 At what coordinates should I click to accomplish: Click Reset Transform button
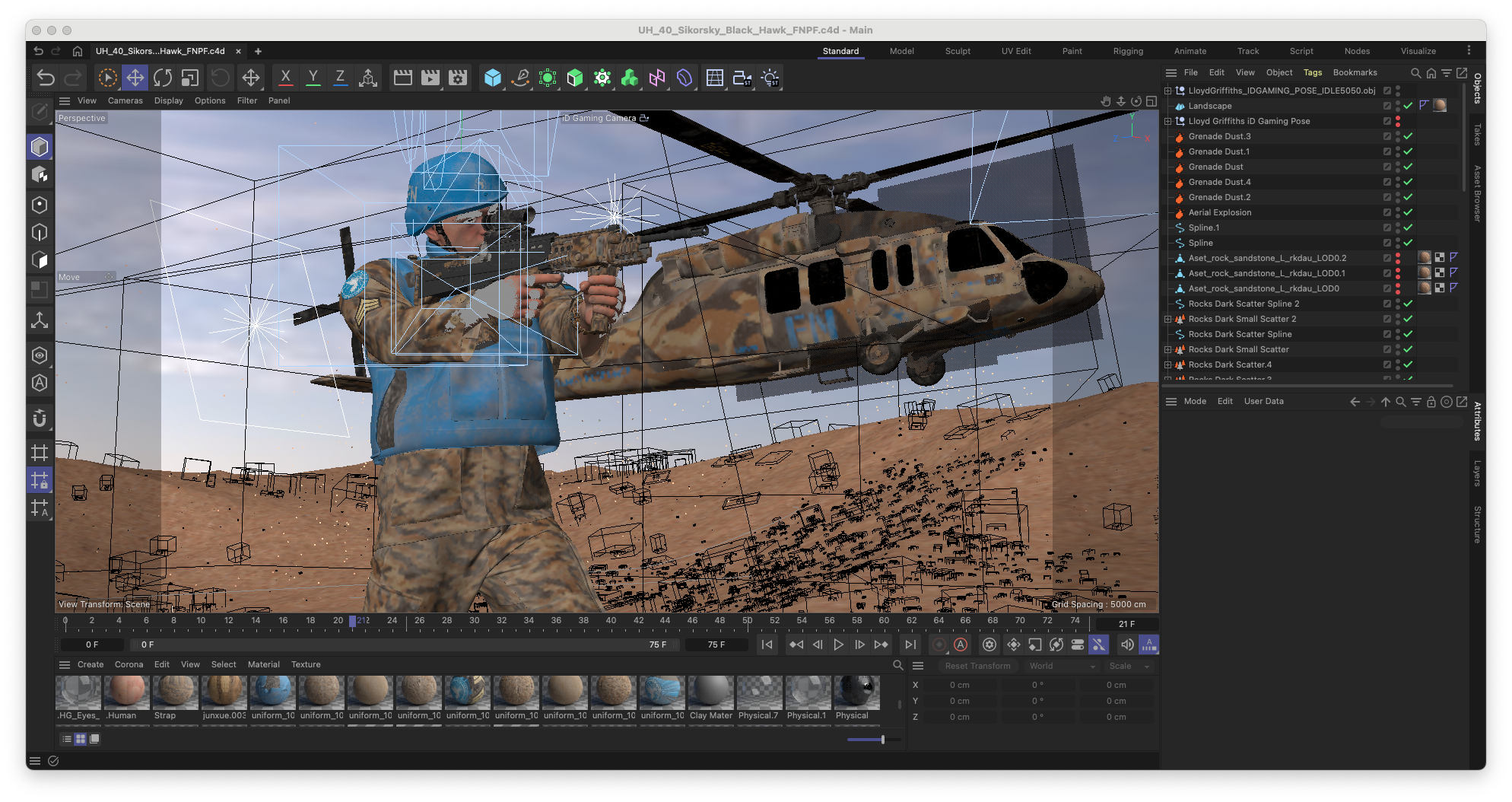tap(977, 666)
